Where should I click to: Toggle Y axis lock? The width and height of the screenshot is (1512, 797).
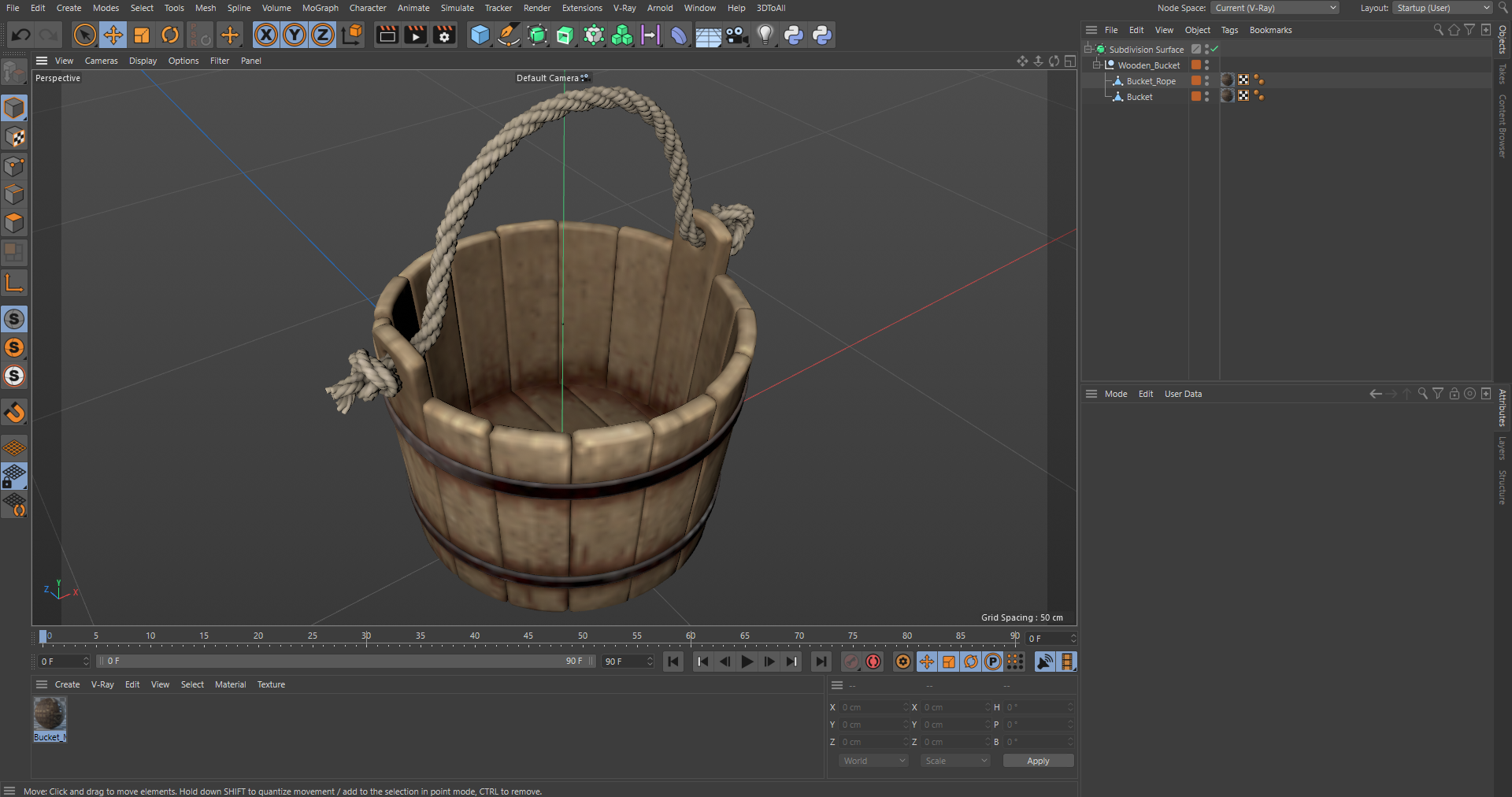point(295,35)
